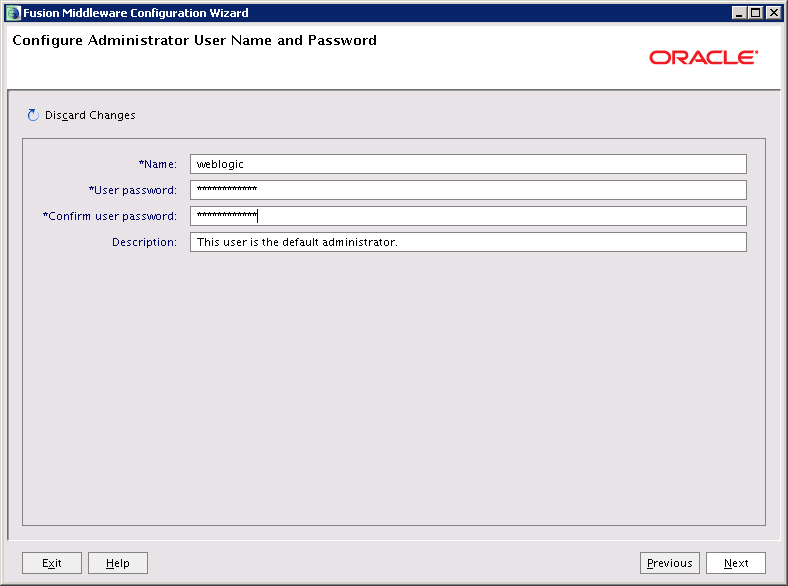Screen dimensions: 788x586
Task: Click the Description label text
Action: coord(144,242)
